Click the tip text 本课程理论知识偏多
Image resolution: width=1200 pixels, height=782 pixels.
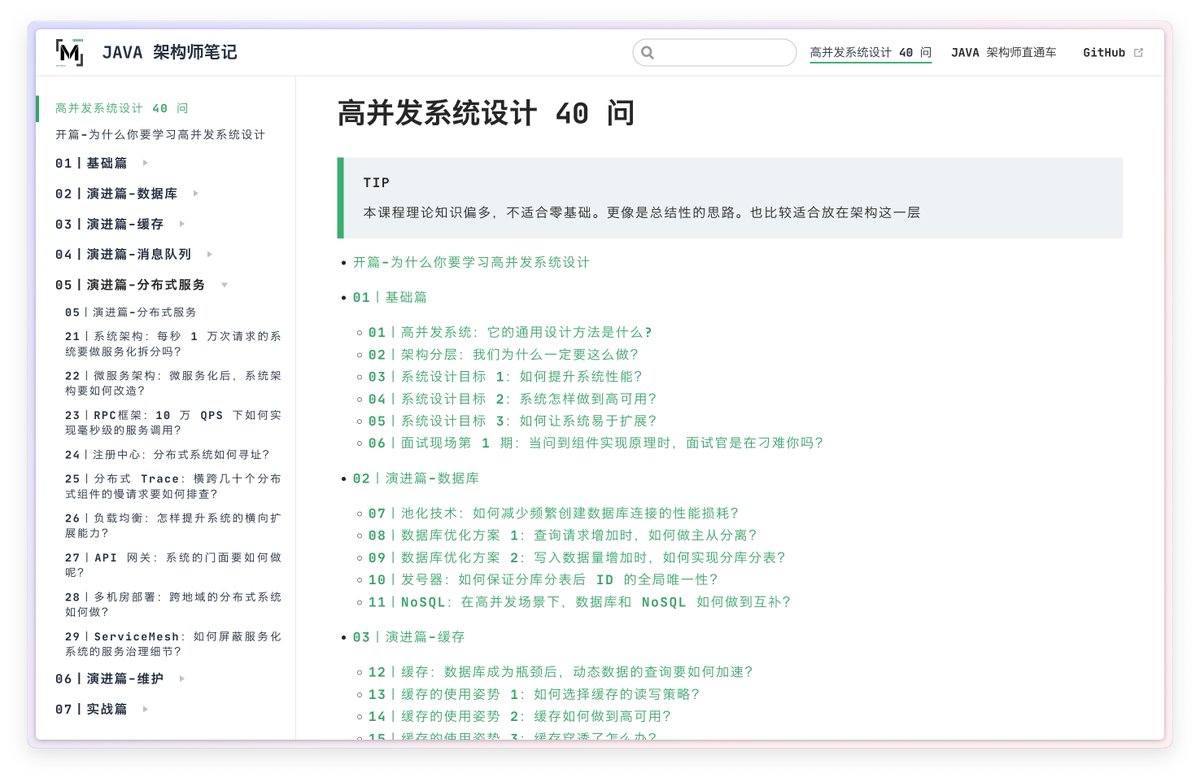641,212
